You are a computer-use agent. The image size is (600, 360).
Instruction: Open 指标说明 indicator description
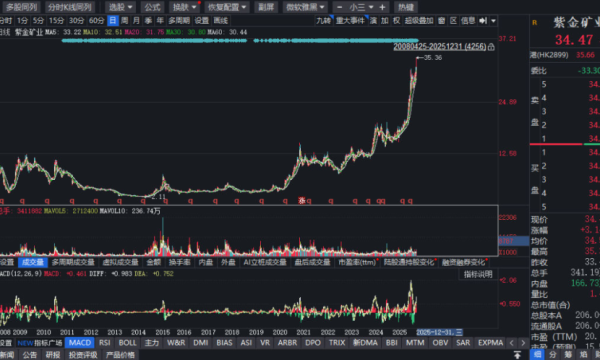pos(478,274)
